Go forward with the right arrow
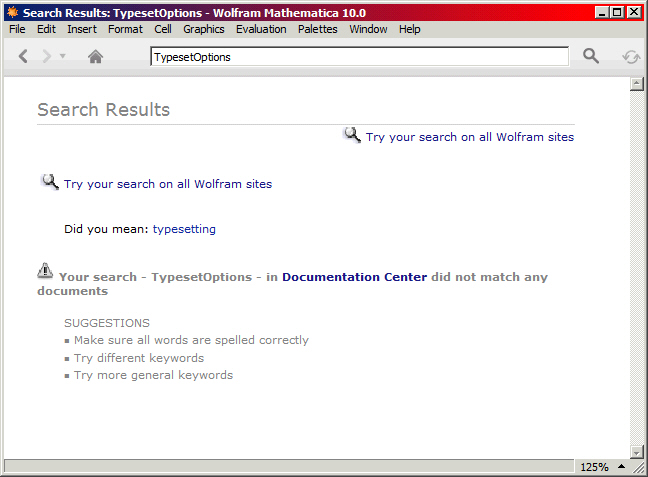This screenshot has height=477, width=648. [47, 56]
